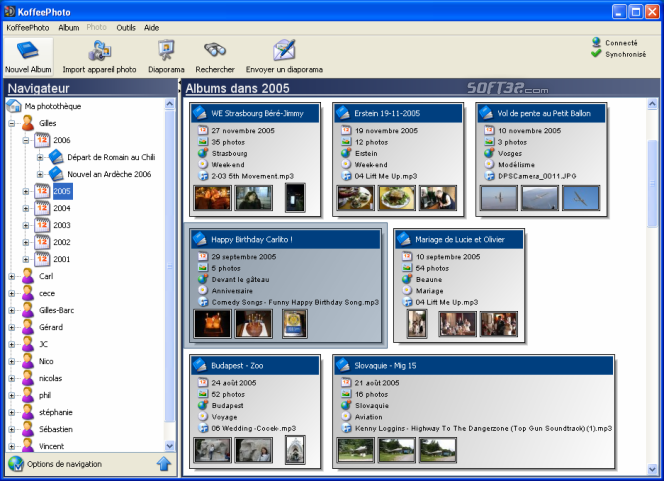The width and height of the screenshot is (664, 481).
Task: Open Import appareil photo tool
Action: tap(99, 51)
